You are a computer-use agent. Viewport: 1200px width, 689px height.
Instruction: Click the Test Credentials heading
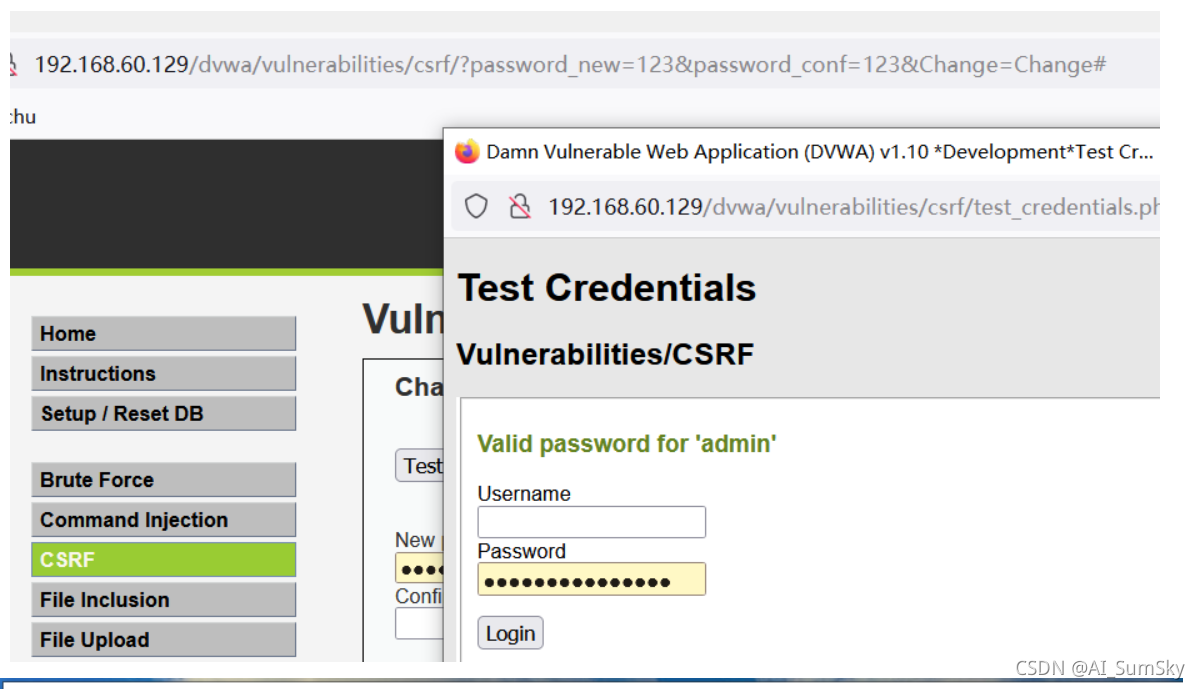tap(607, 288)
